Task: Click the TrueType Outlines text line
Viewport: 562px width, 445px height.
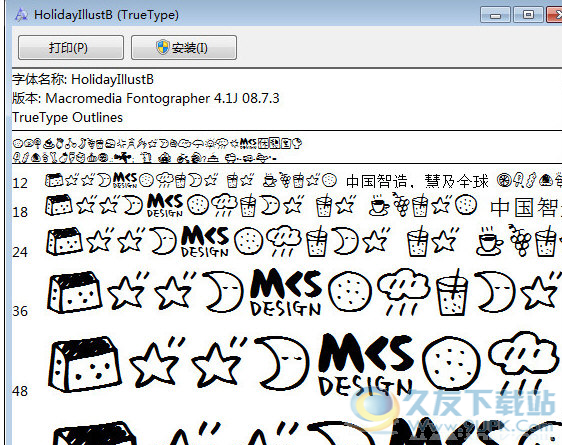Action: coord(67,118)
